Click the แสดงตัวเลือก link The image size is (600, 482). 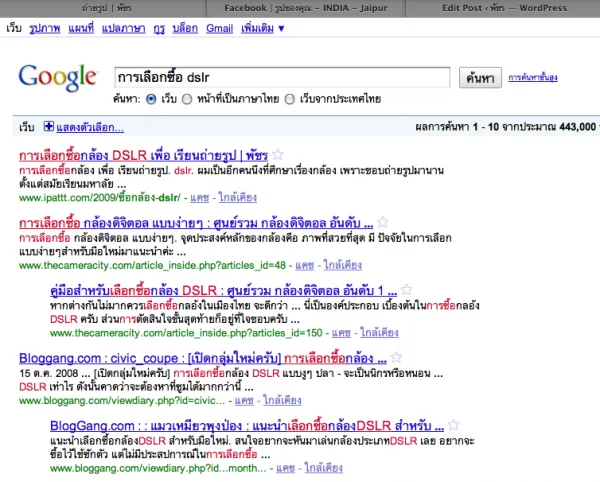[90, 127]
